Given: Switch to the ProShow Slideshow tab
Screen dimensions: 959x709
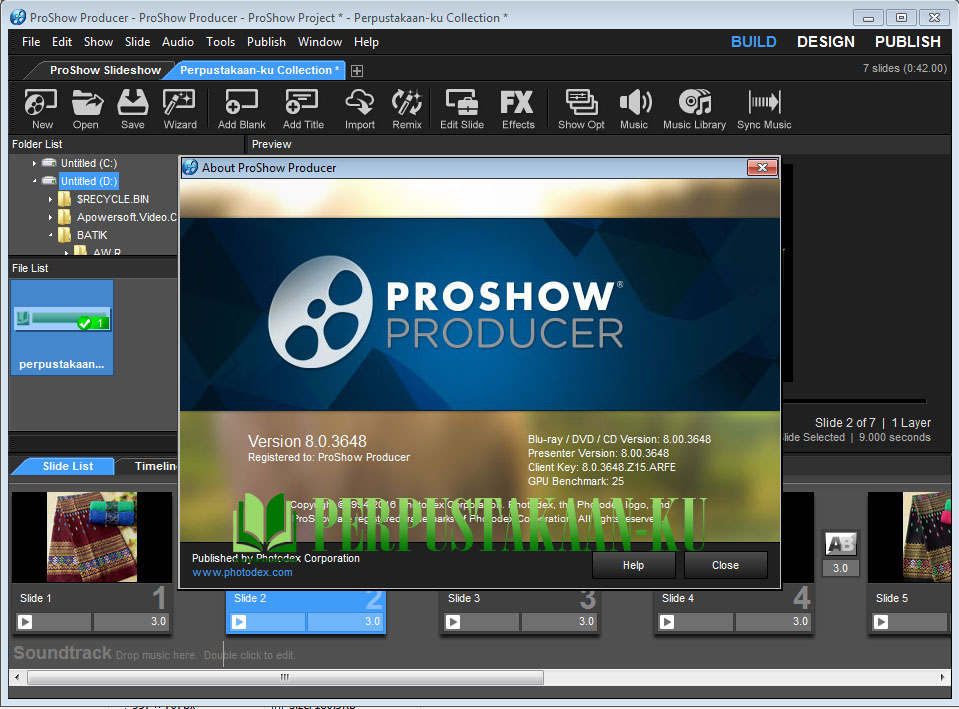Looking at the screenshot, I should point(105,70).
